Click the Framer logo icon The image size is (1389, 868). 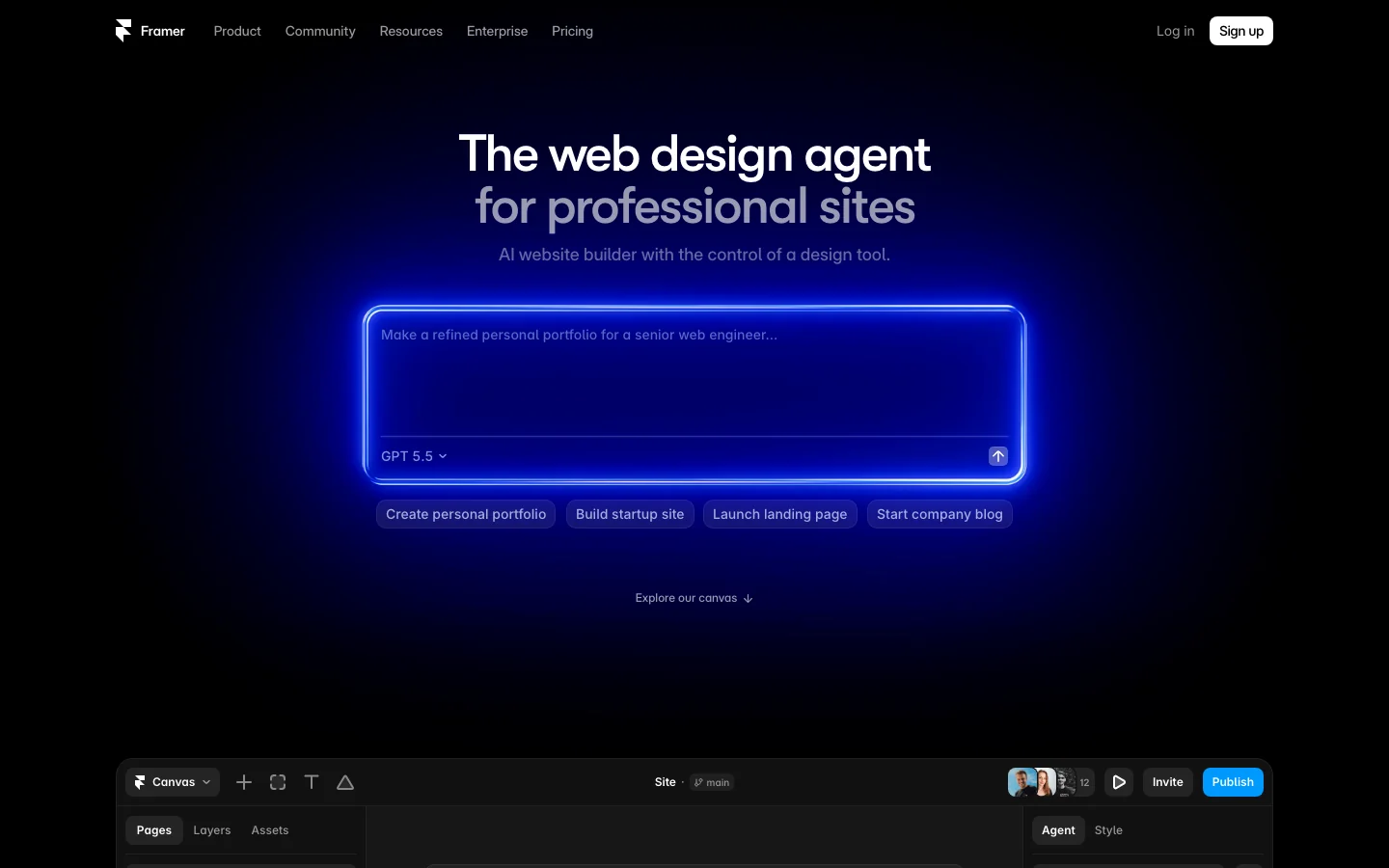(x=123, y=31)
